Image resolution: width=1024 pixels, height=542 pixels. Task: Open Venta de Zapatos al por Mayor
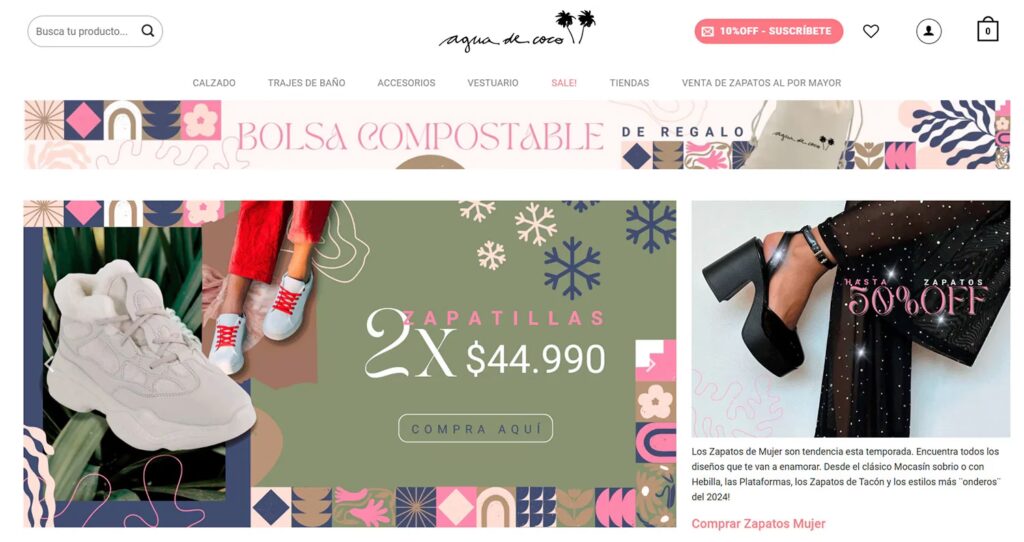point(761,83)
